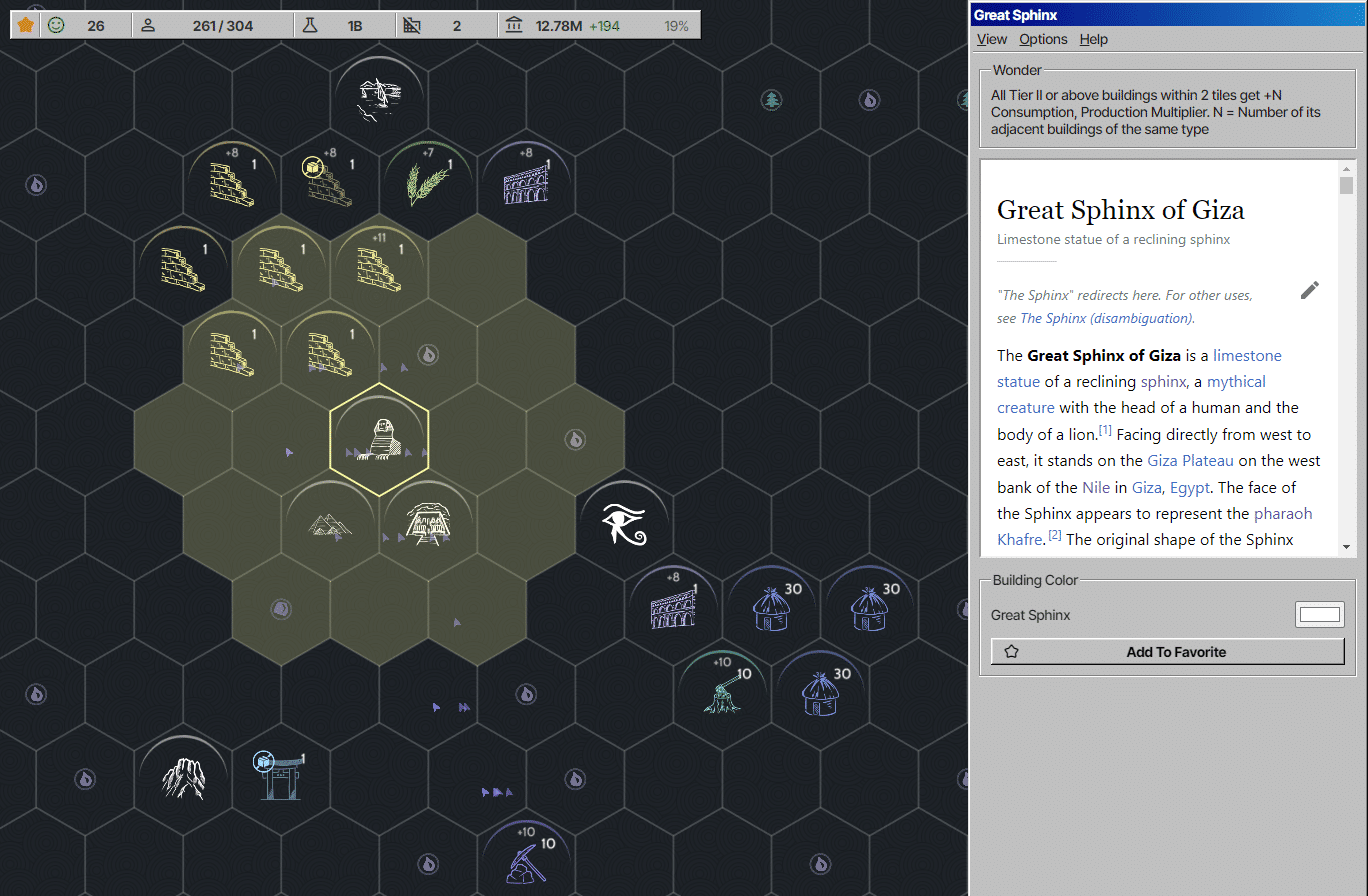This screenshot has height=896, width=1368.
Task: Open the View menu
Action: [x=992, y=39]
